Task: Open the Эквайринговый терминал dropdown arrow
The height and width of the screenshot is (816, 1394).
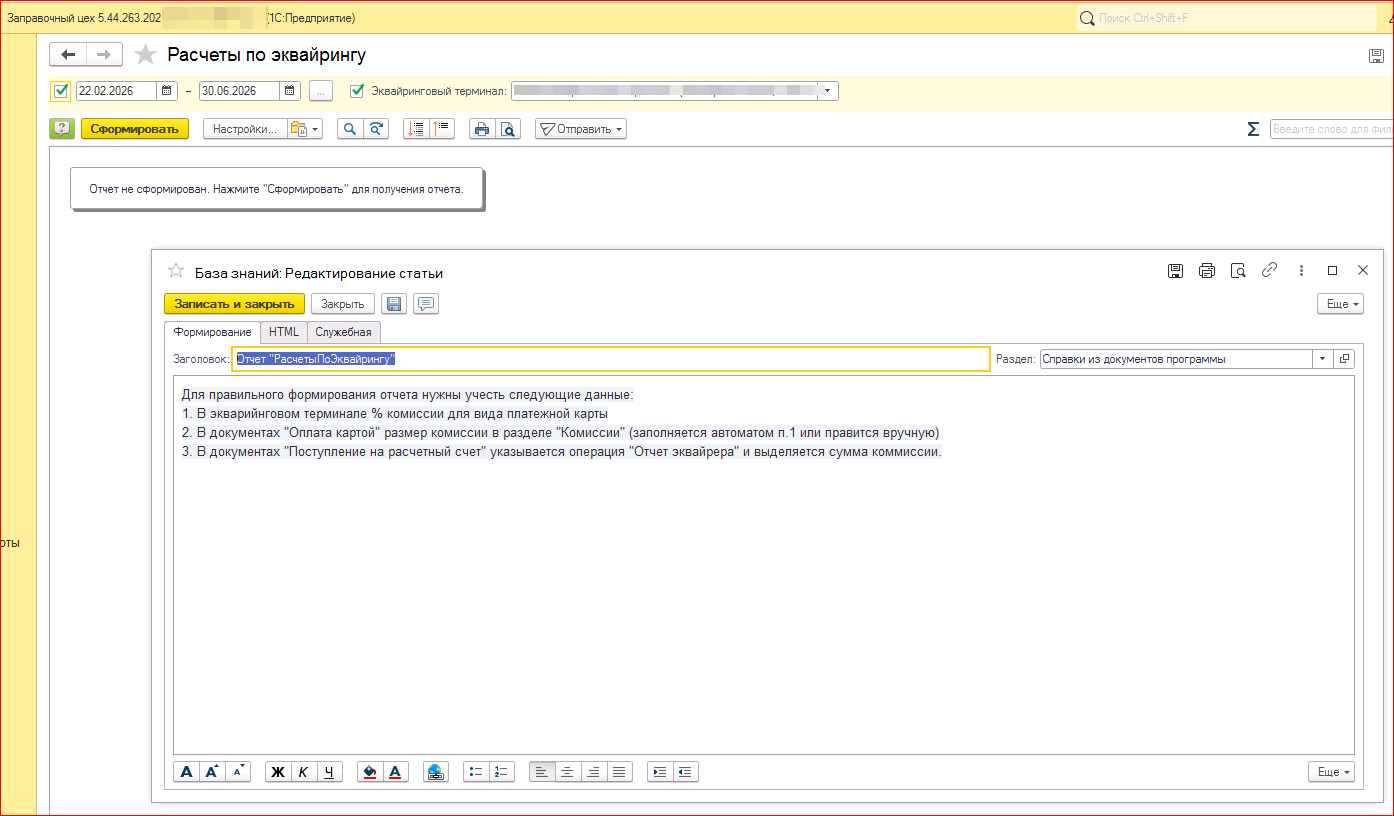Action: [x=828, y=91]
